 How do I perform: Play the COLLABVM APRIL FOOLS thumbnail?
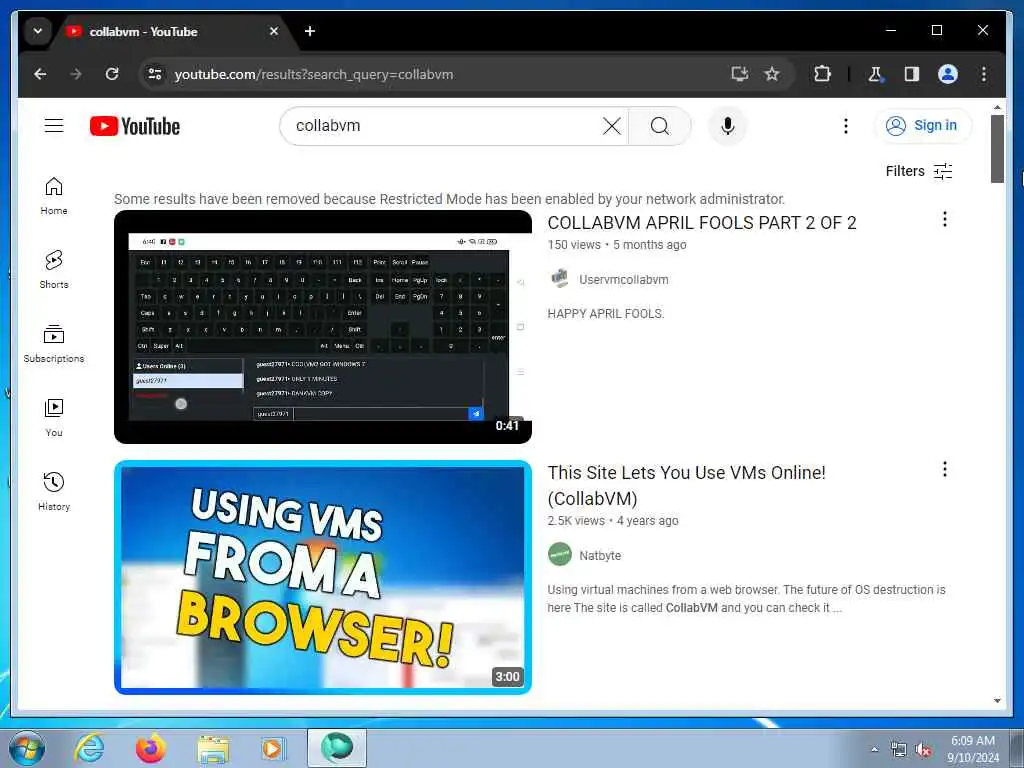click(x=323, y=327)
